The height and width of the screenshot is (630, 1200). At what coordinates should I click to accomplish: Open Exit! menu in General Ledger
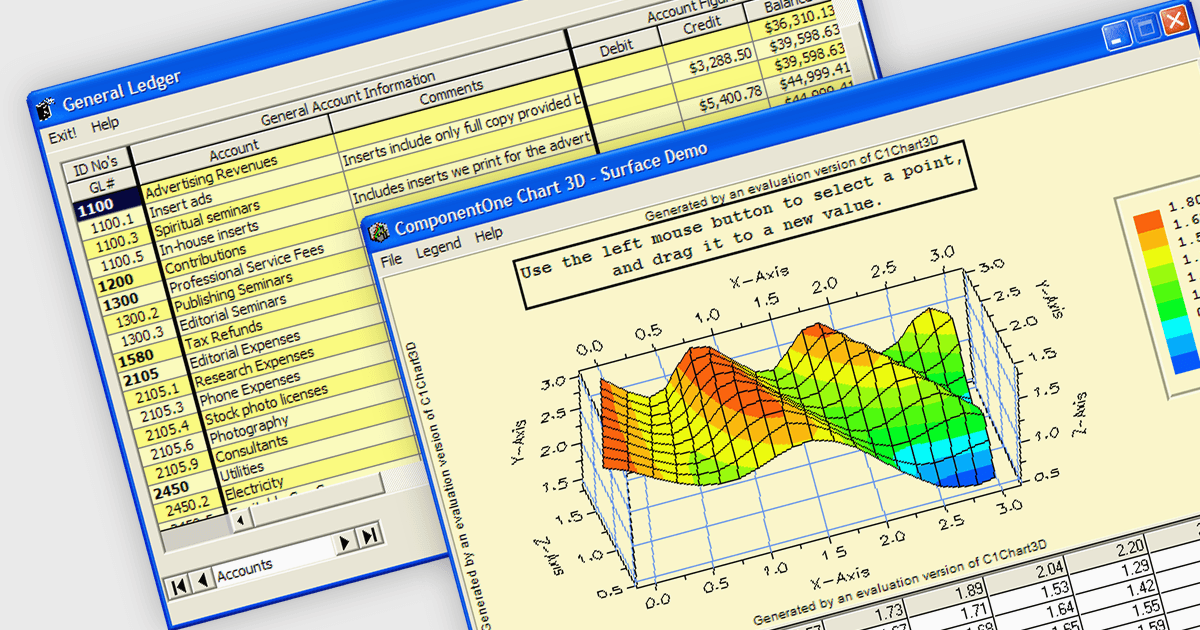tap(62, 135)
